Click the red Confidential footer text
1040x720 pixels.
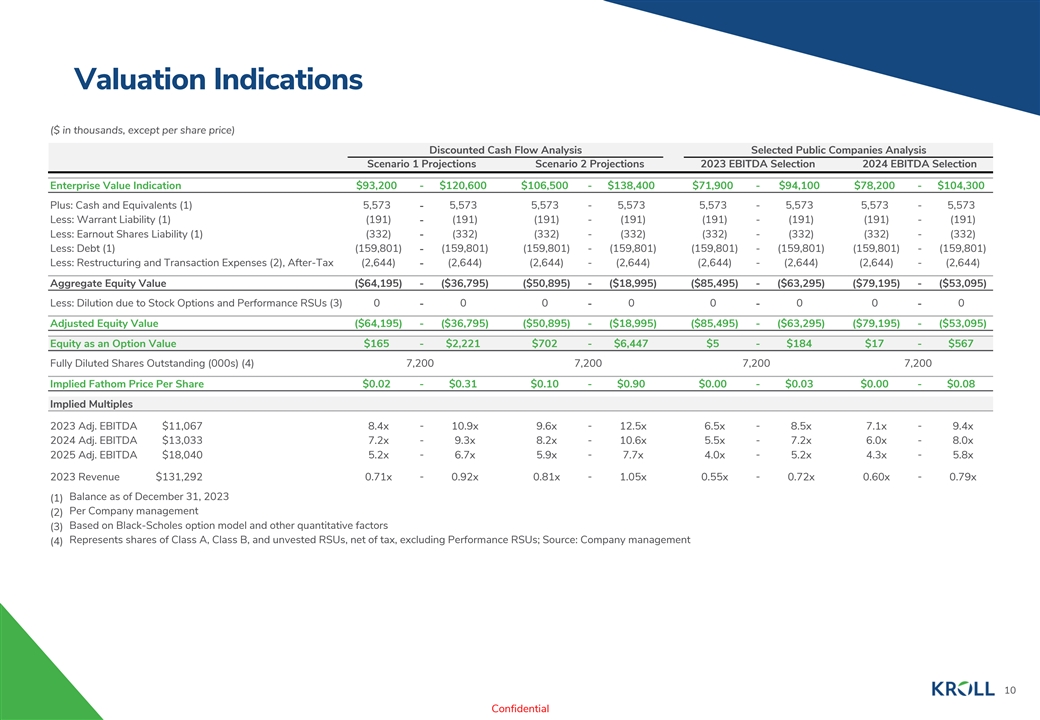coord(520,709)
